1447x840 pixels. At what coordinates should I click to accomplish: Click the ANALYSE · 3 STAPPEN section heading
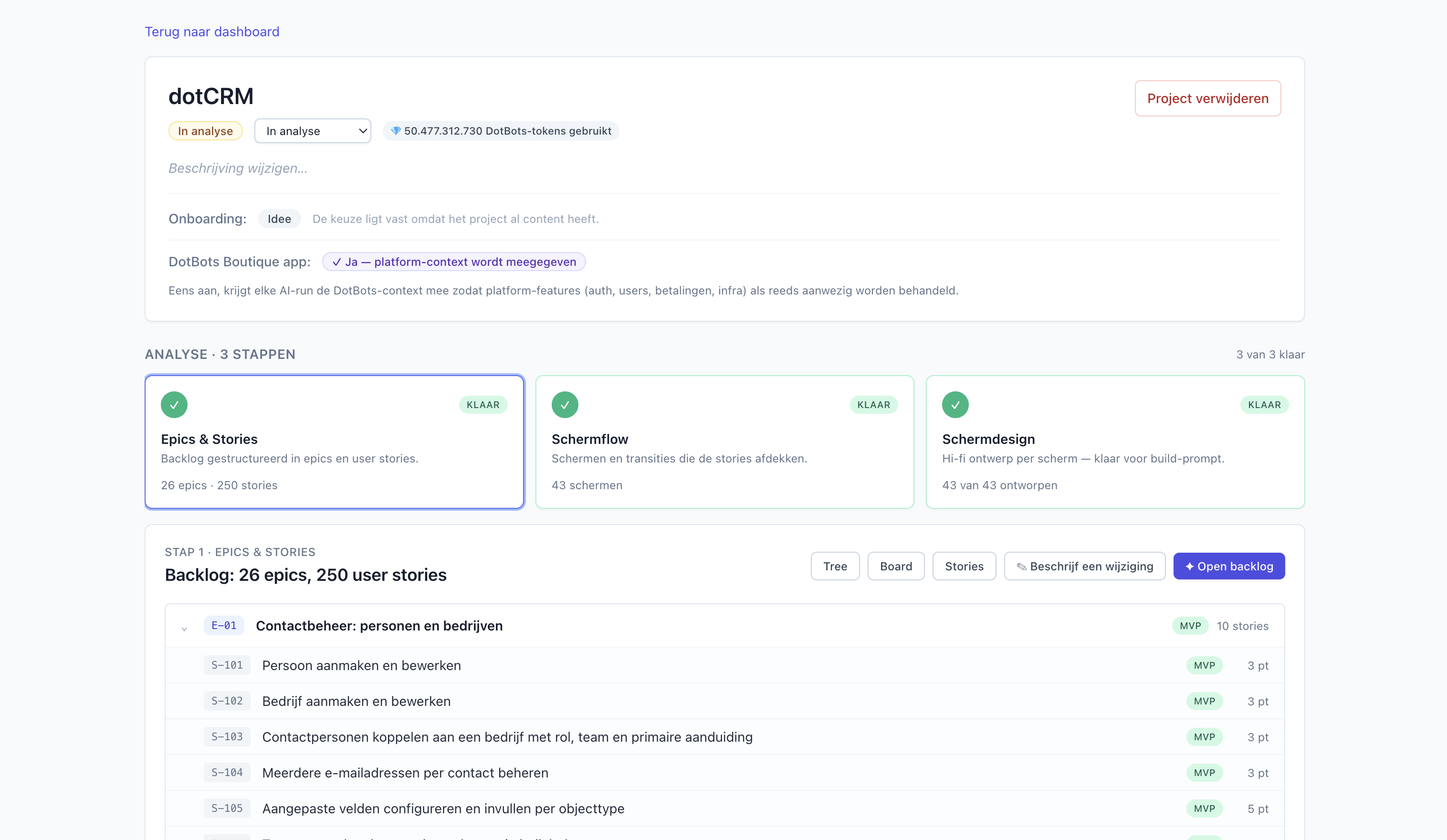(x=220, y=354)
